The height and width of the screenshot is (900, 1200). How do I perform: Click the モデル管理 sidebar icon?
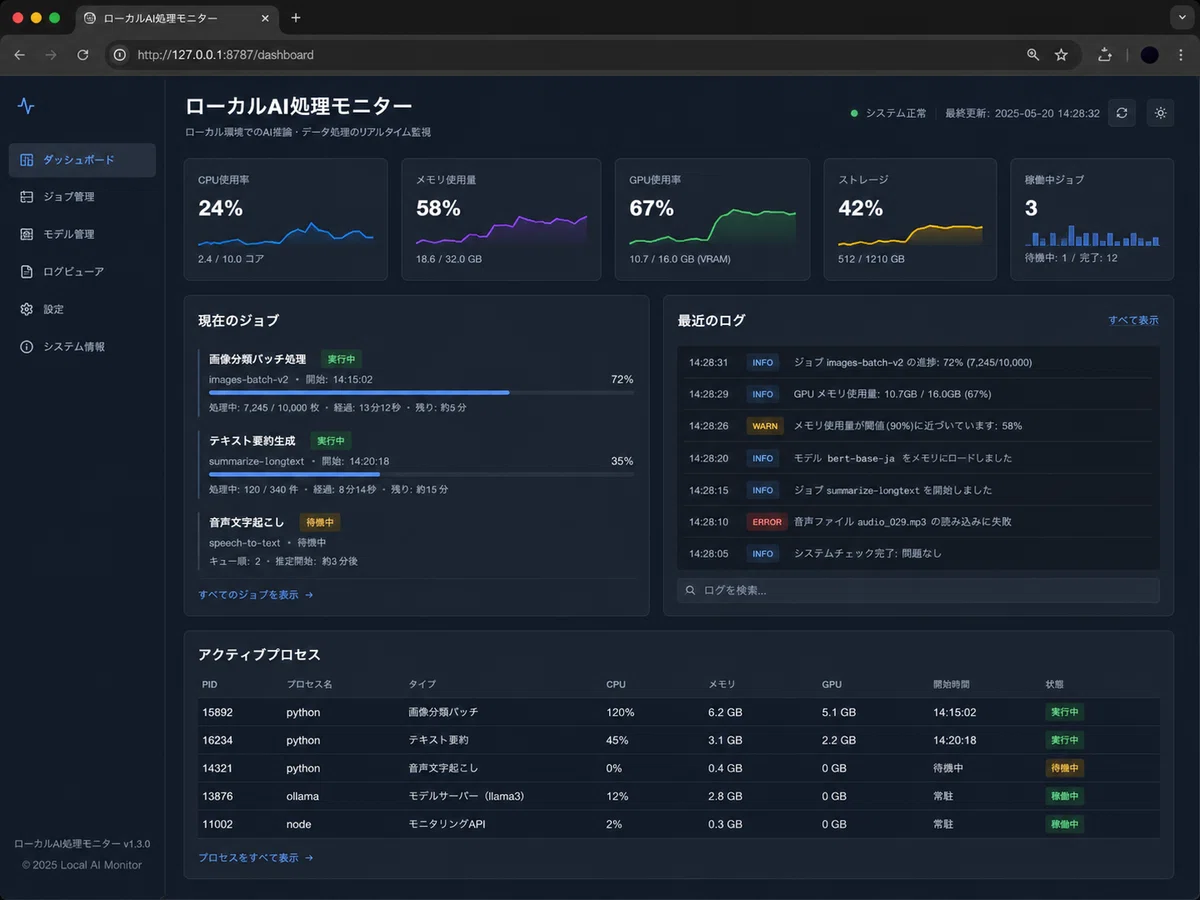pyautogui.click(x=27, y=234)
